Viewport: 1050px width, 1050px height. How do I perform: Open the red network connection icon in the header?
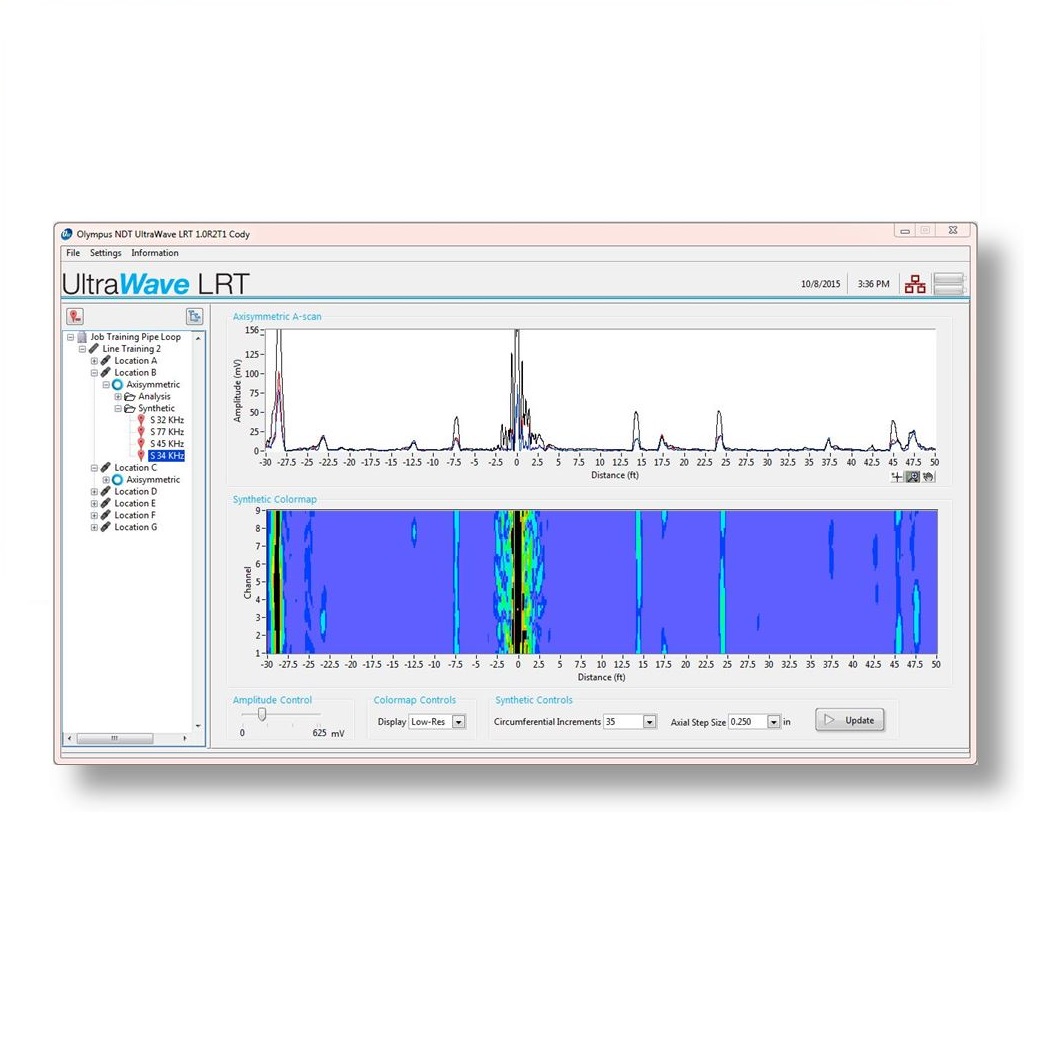(x=915, y=283)
